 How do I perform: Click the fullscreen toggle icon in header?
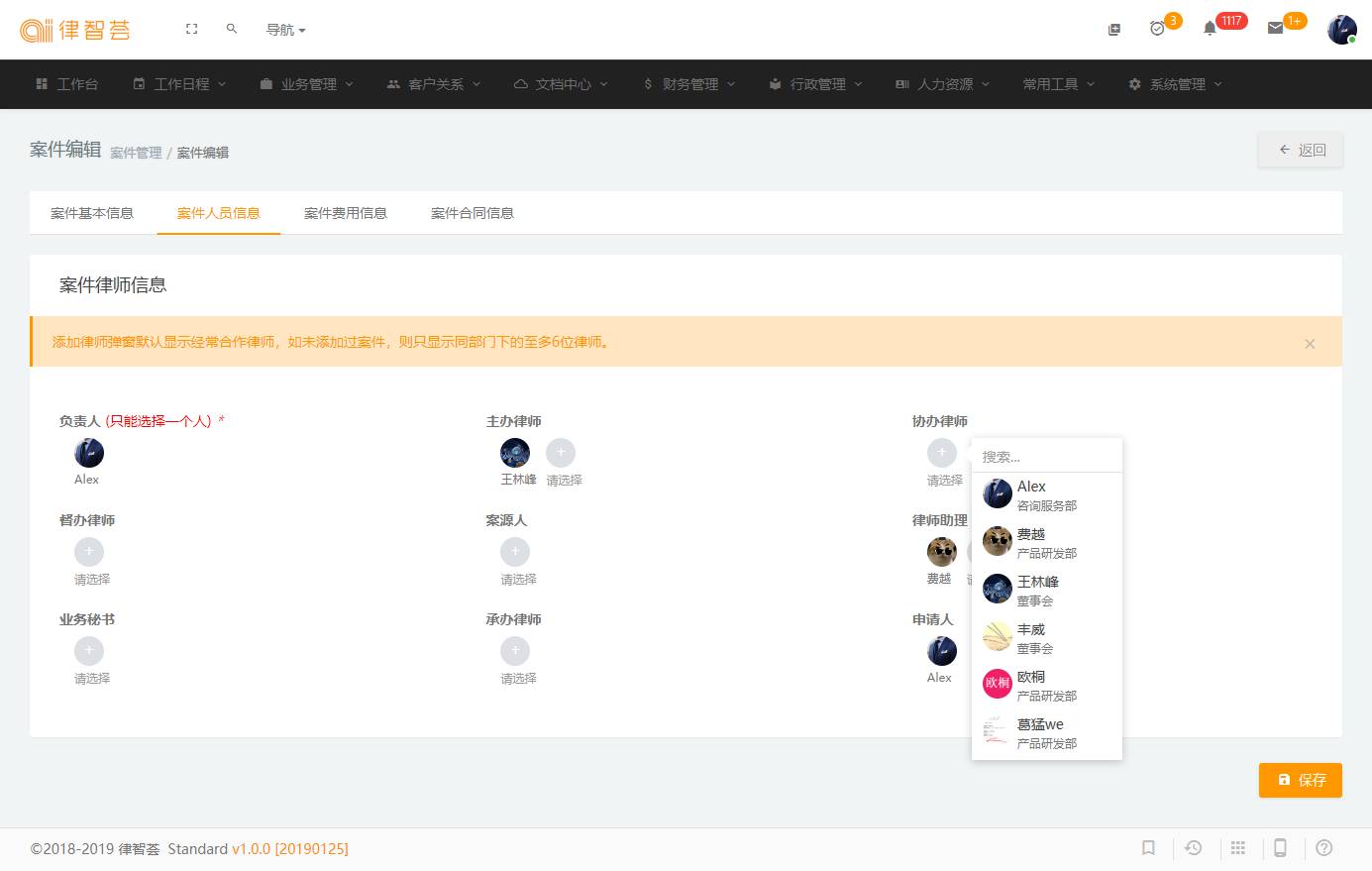(x=191, y=30)
